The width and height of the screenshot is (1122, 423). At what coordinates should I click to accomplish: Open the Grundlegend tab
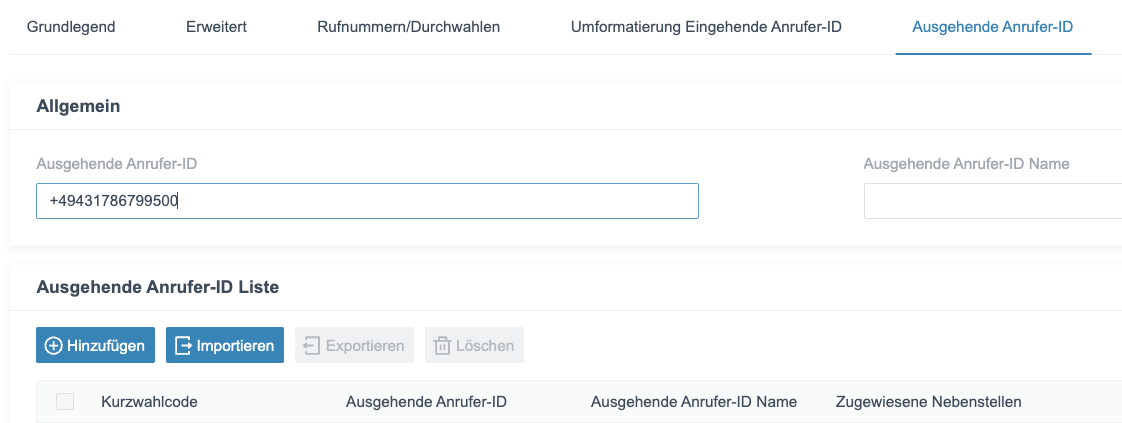pyautogui.click(x=71, y=27)
